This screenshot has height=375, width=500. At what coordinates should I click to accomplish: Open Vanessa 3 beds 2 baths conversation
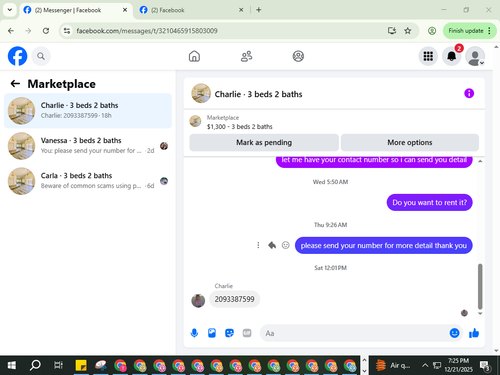pos(88,146)
